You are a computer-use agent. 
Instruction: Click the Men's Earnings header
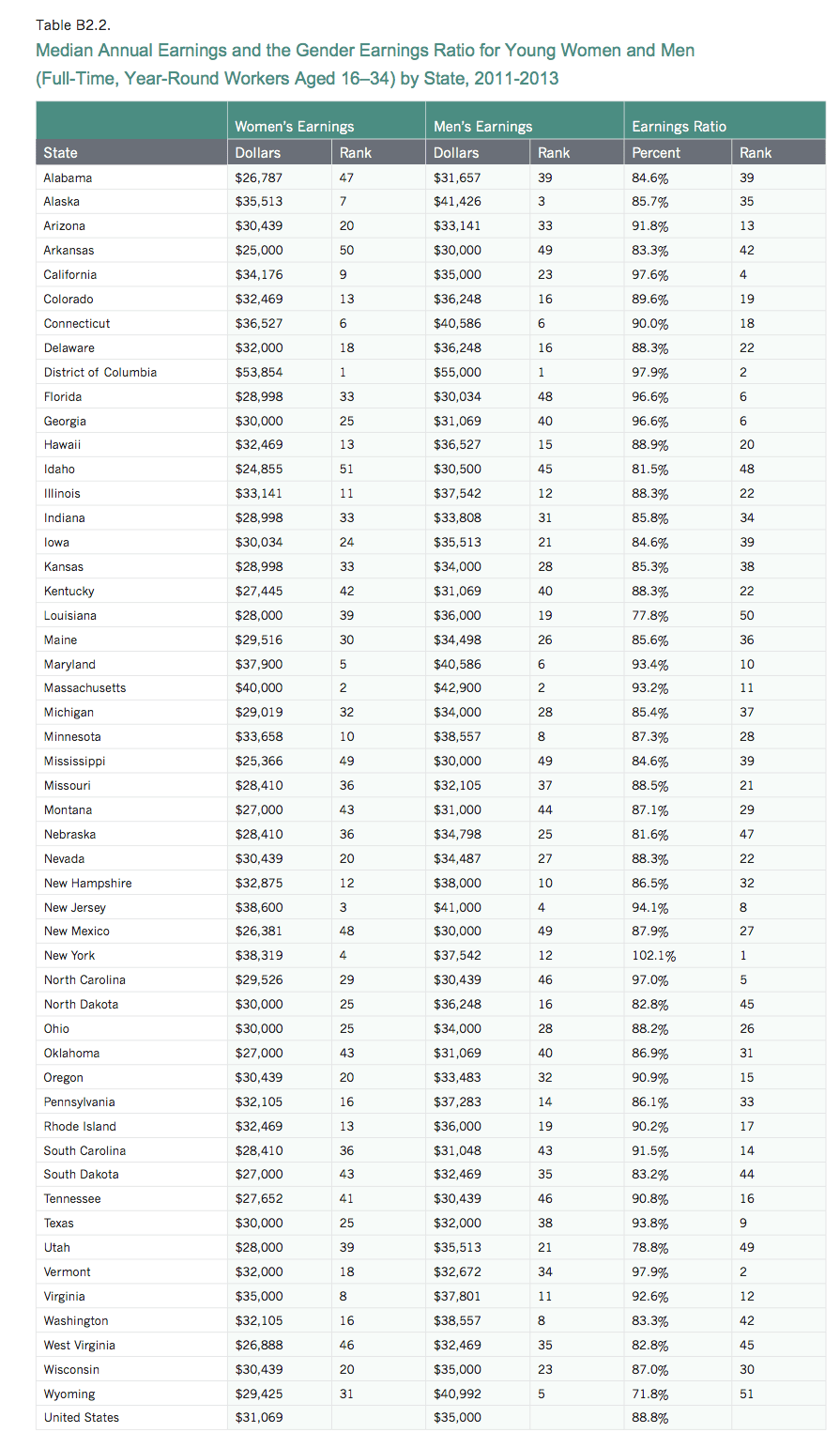(482, 127)
